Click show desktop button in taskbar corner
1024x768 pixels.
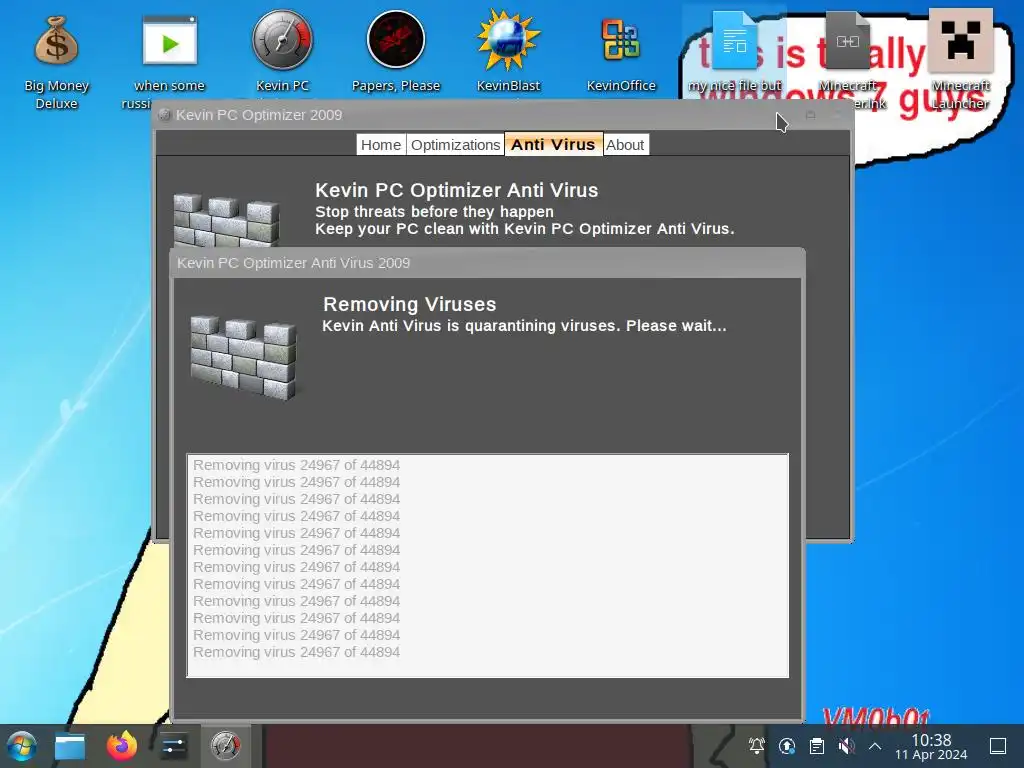tap(997, 746)
